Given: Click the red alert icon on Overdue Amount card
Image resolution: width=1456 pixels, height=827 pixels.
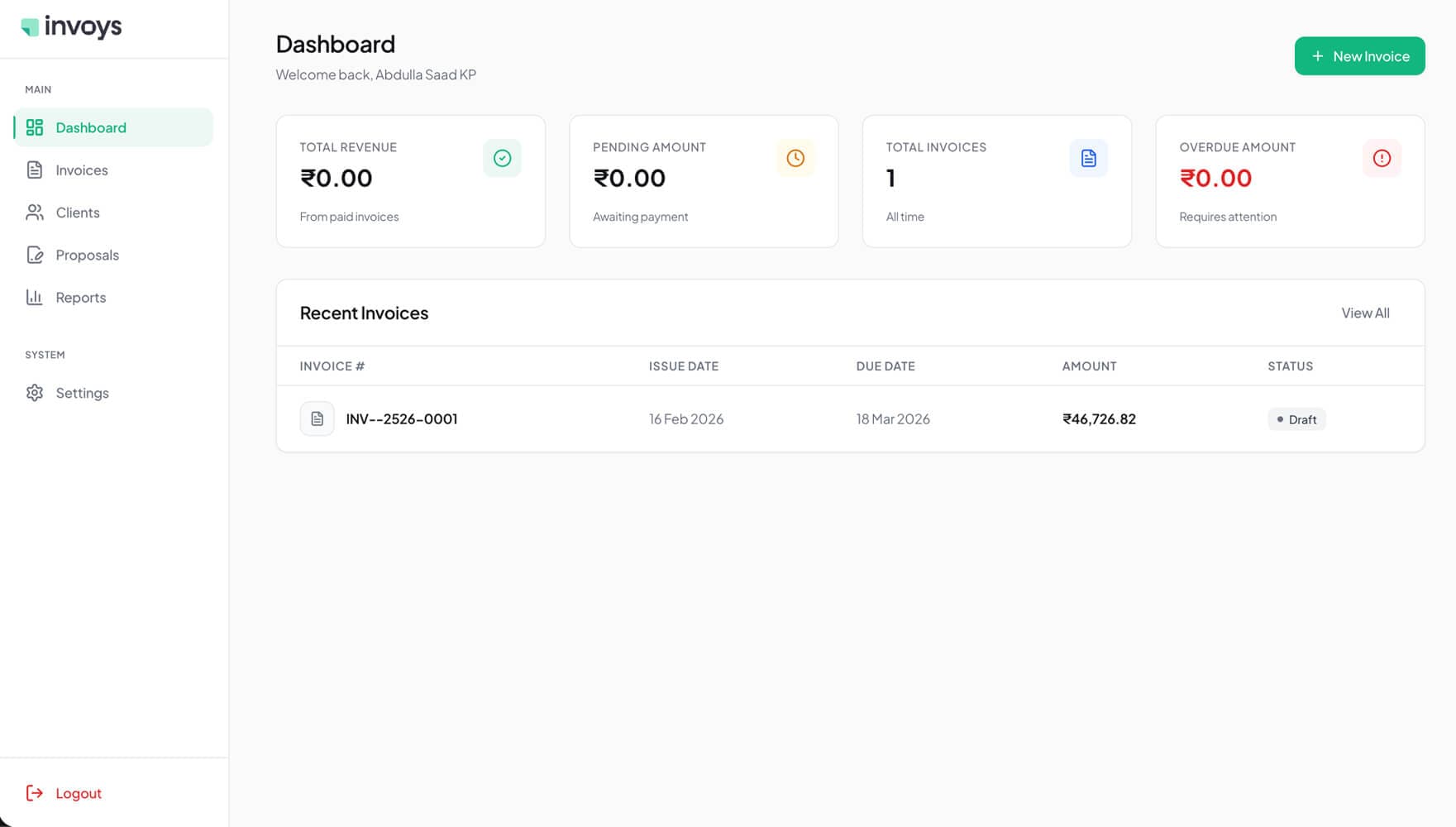Looking at the screenshot, I should tap(1382, 157).
